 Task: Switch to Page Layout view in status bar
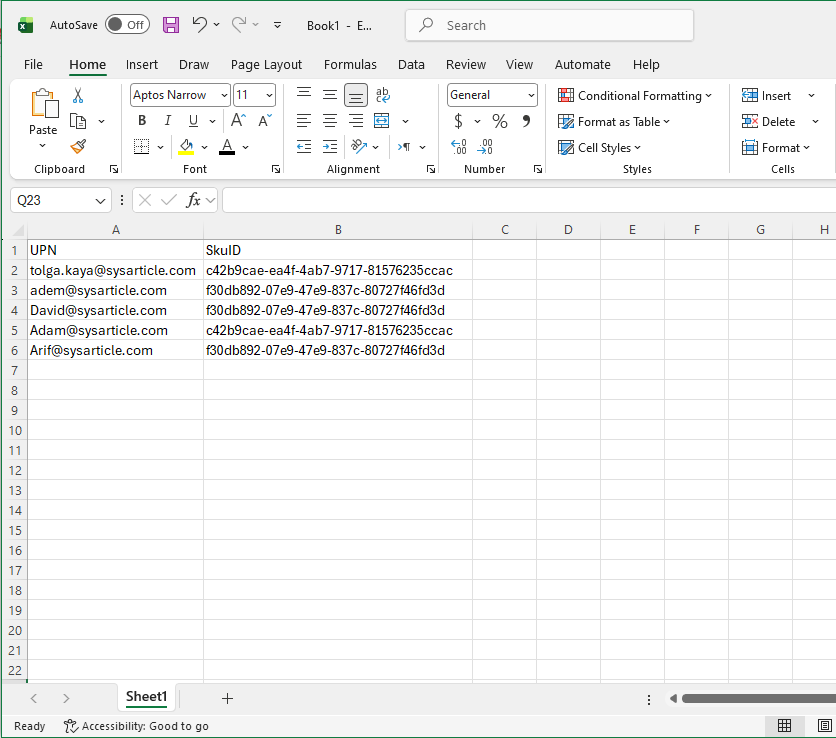[824, 726]
